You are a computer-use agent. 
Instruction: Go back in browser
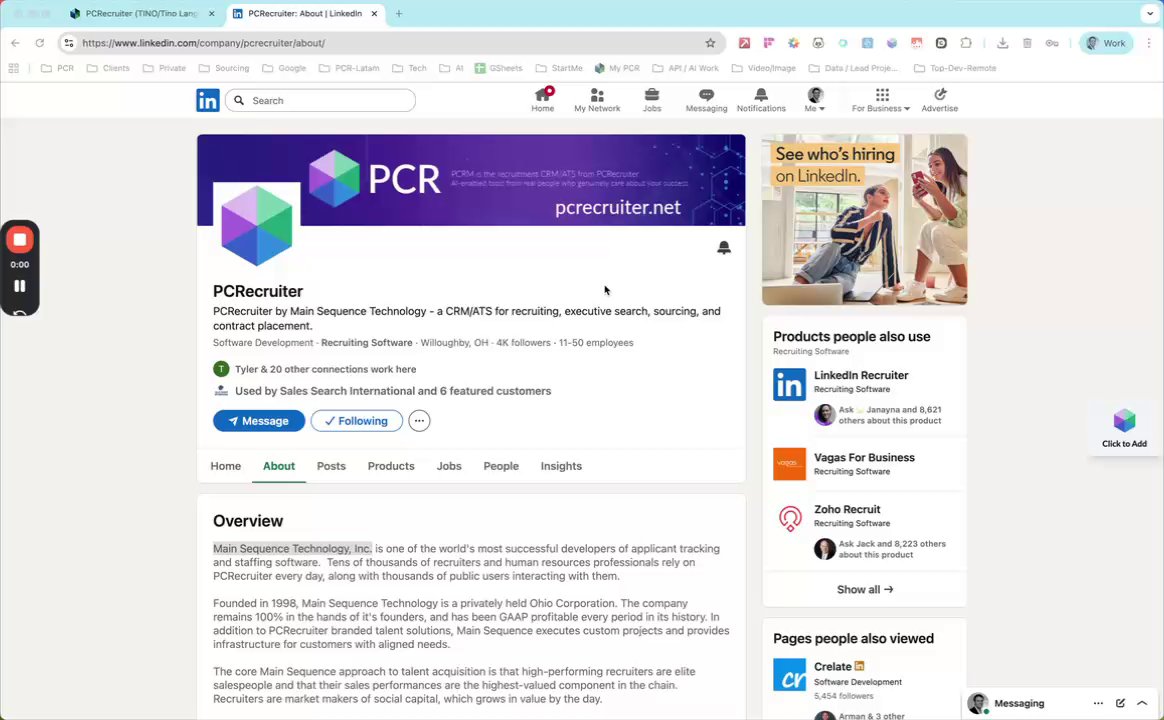pyautogui.click(x=16, y=43)
